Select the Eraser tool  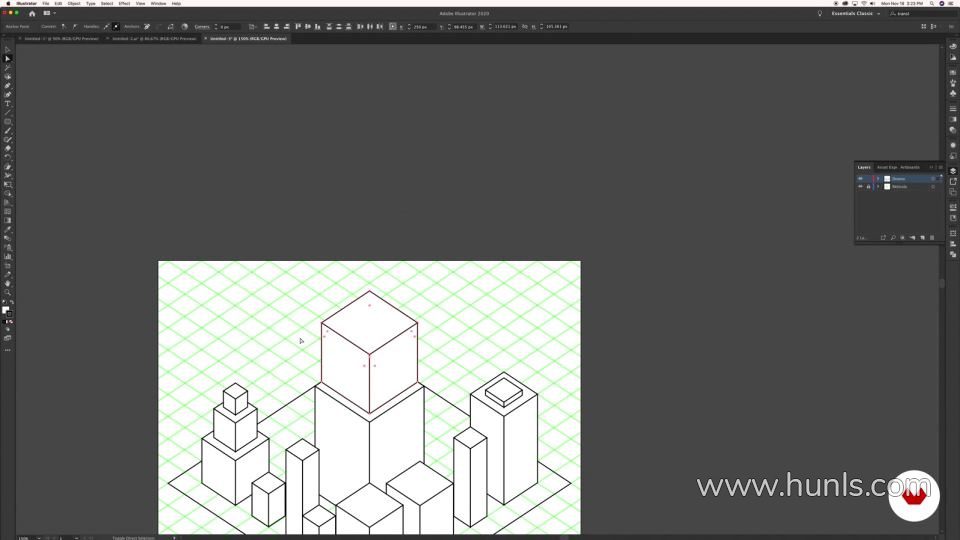pyautogui.click(x=7, y=149)
